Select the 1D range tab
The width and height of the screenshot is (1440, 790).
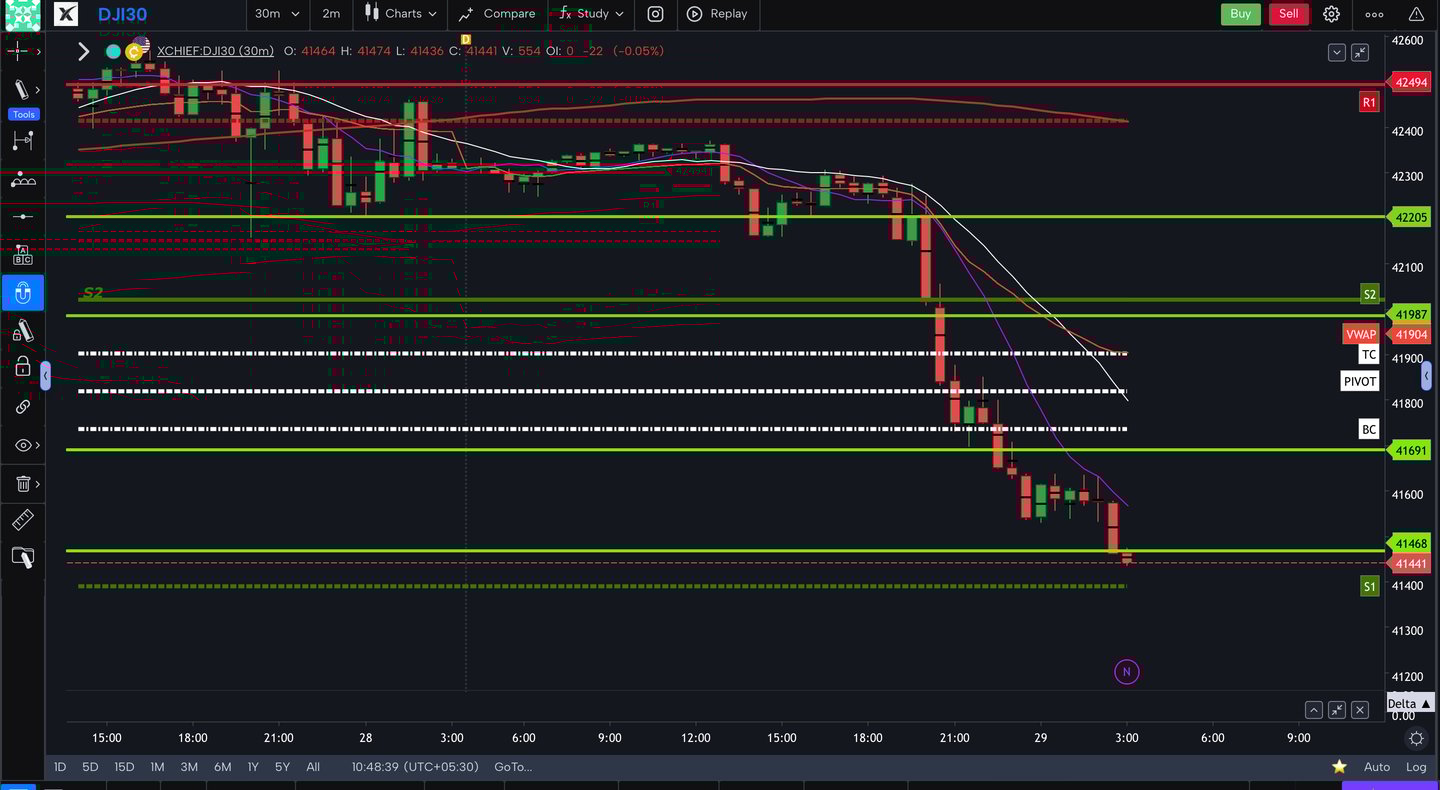pyautogui.click(x=60, y=767)
